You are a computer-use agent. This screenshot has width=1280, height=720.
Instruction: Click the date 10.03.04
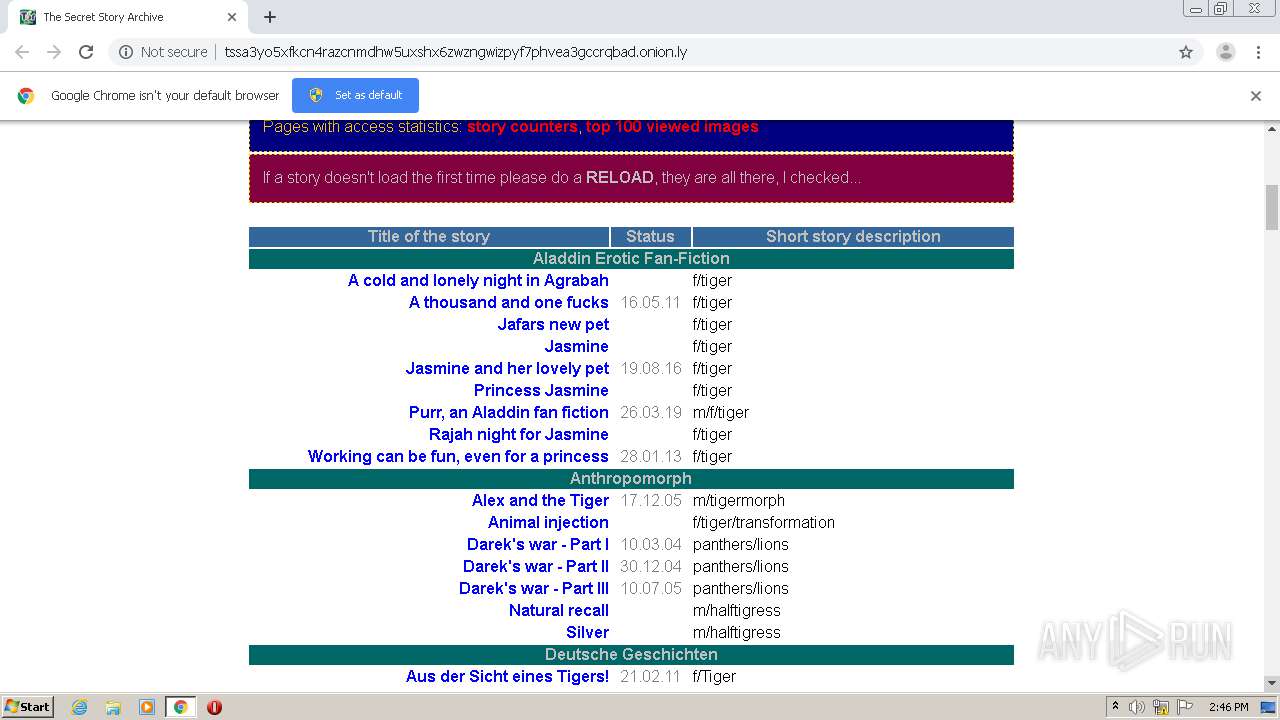pyautogui.click(x=651, y=544)
